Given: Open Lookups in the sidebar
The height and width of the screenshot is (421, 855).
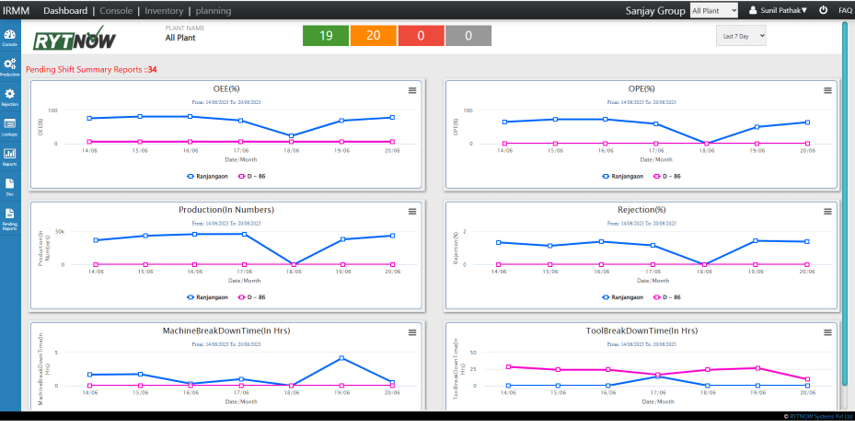Looking at the screenshot, I should [9, 126].
